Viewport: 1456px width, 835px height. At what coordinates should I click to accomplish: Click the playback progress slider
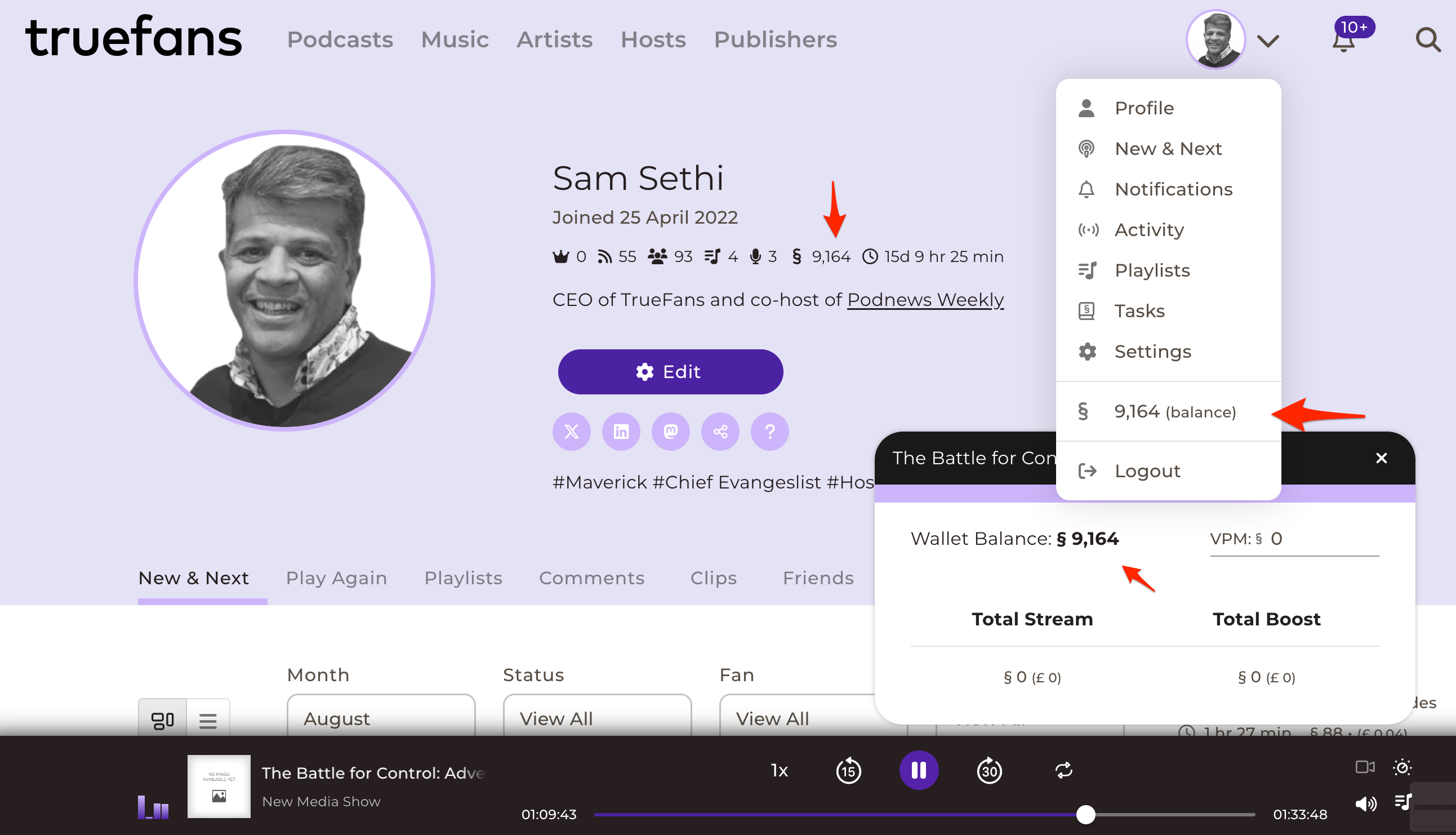tap(924, 815)
